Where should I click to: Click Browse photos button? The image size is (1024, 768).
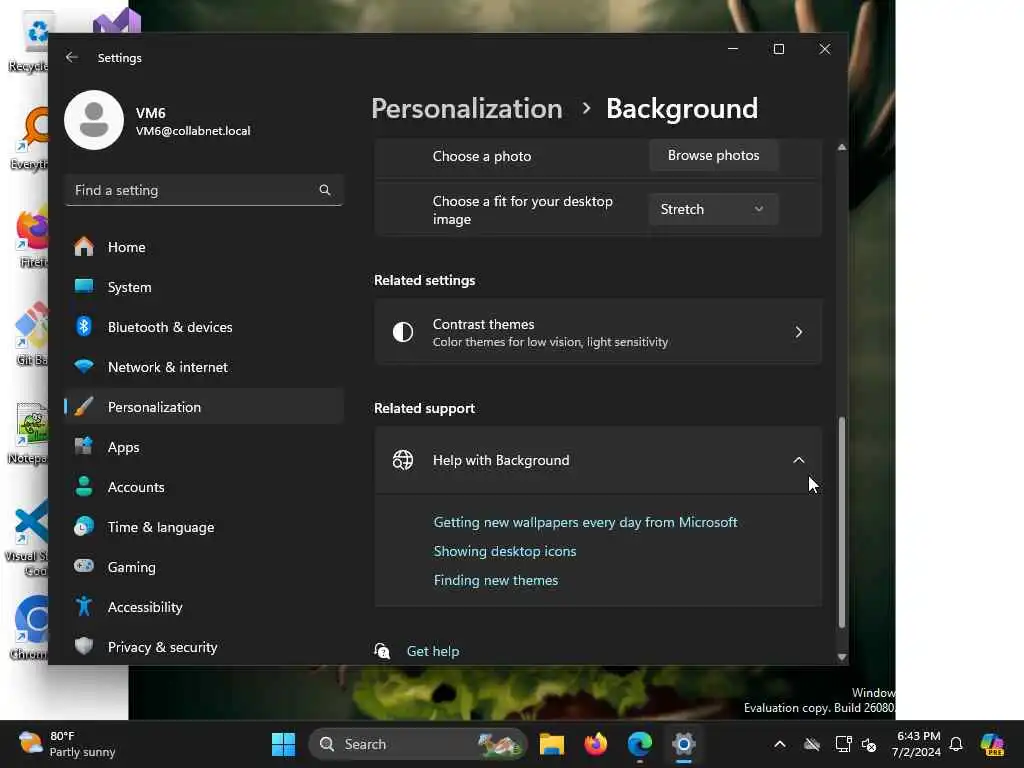pos(713,155)
